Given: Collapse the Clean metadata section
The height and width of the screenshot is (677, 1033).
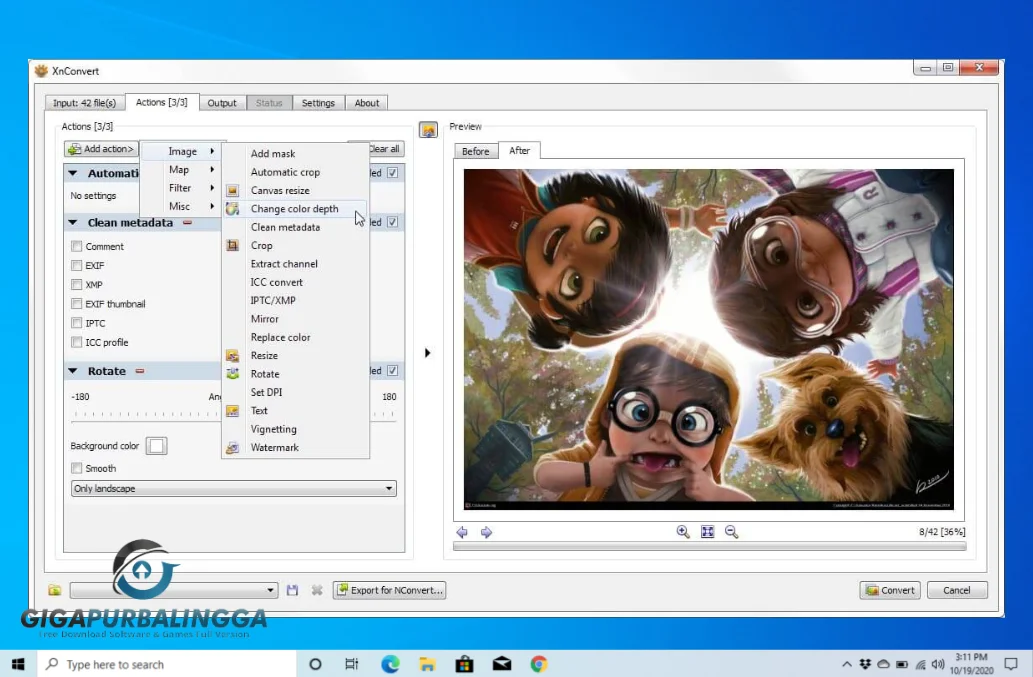Looking at the screenshot, I should [73, 223].
